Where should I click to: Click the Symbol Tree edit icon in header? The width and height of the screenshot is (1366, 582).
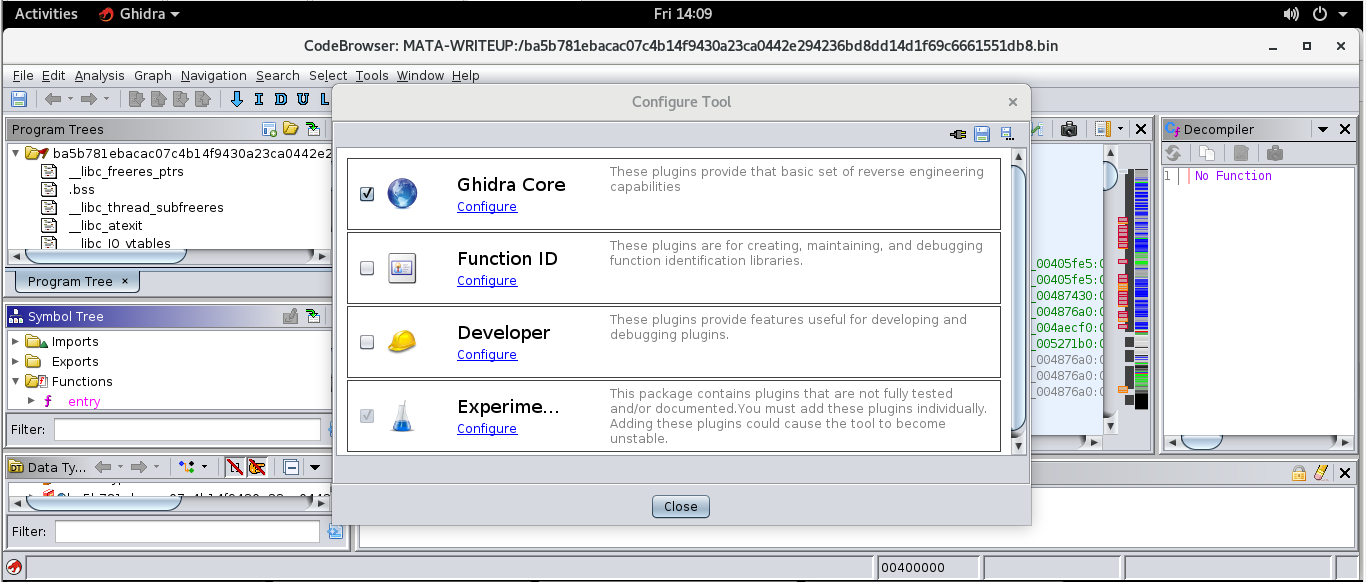pyautogui.click(x=290, y=316)
